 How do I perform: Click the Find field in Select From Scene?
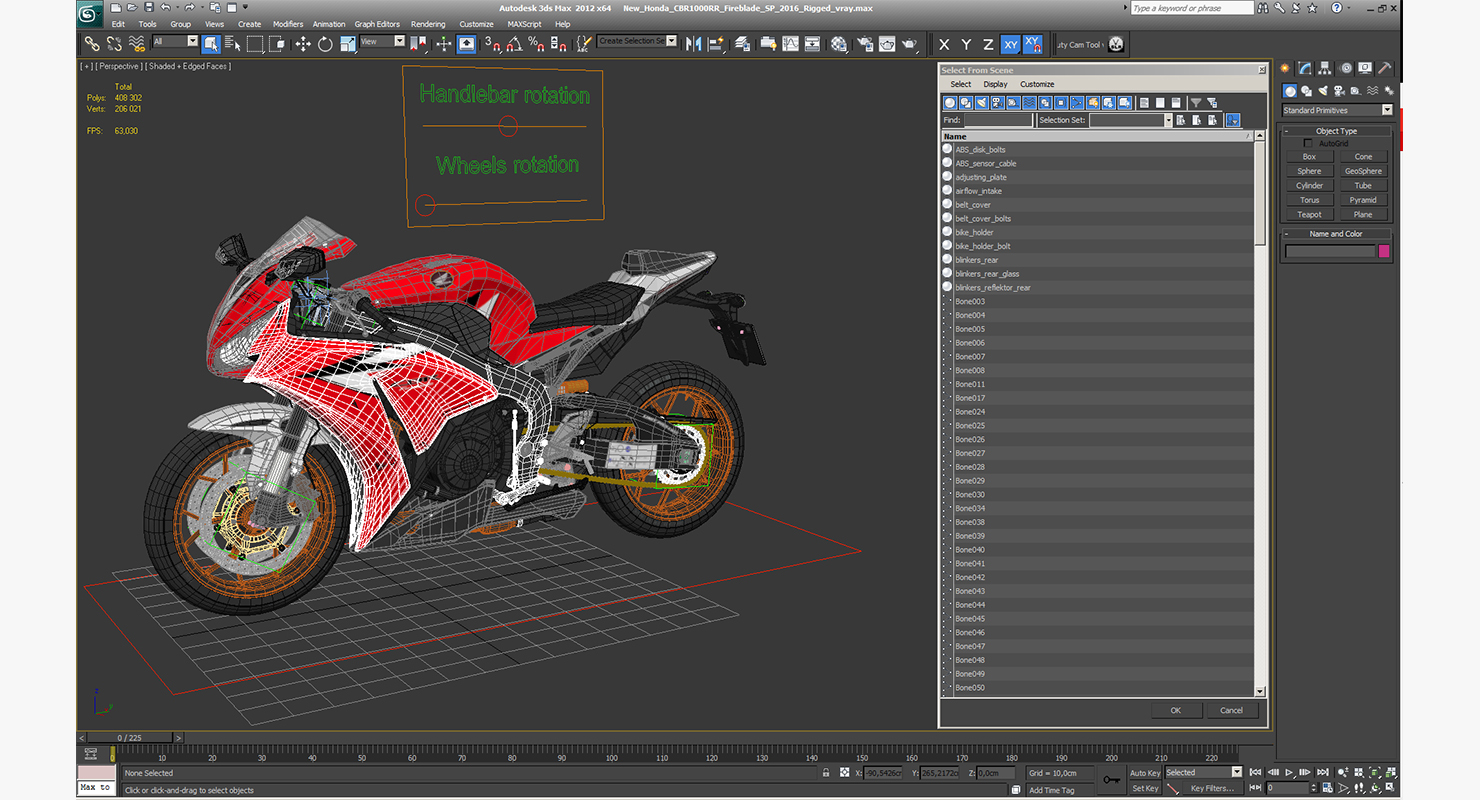[x=998, y=120]
